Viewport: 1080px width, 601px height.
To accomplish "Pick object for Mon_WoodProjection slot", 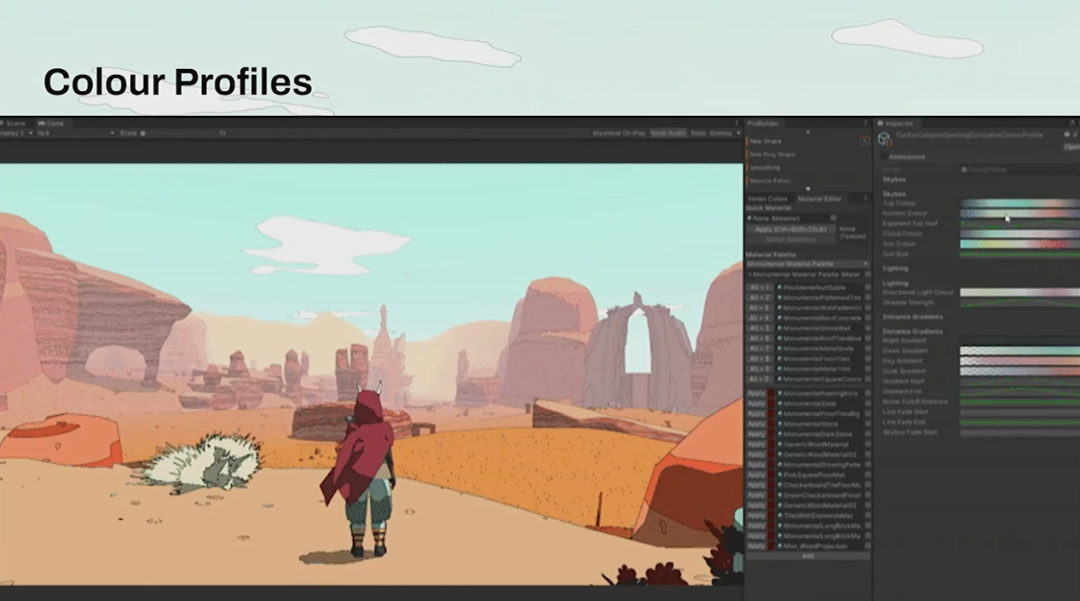I will pos(867,546).
